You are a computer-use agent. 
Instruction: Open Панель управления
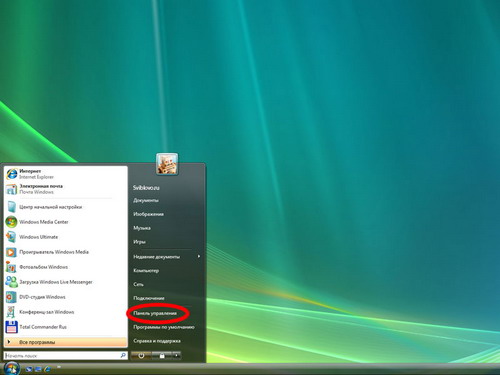[155, 313]
